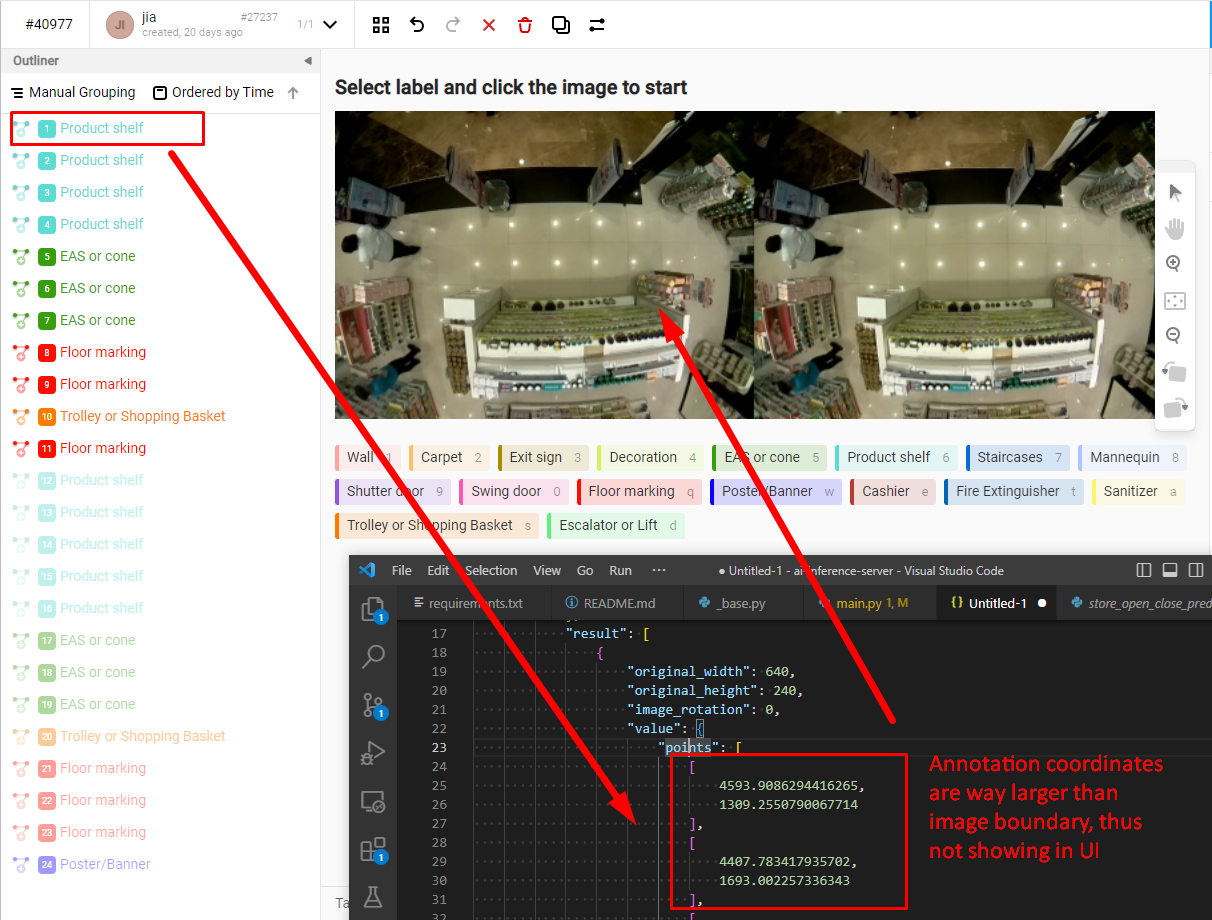The image size is (1212, 920).
Task: Select the Decoration label
Action: click(x=651, y=457)
